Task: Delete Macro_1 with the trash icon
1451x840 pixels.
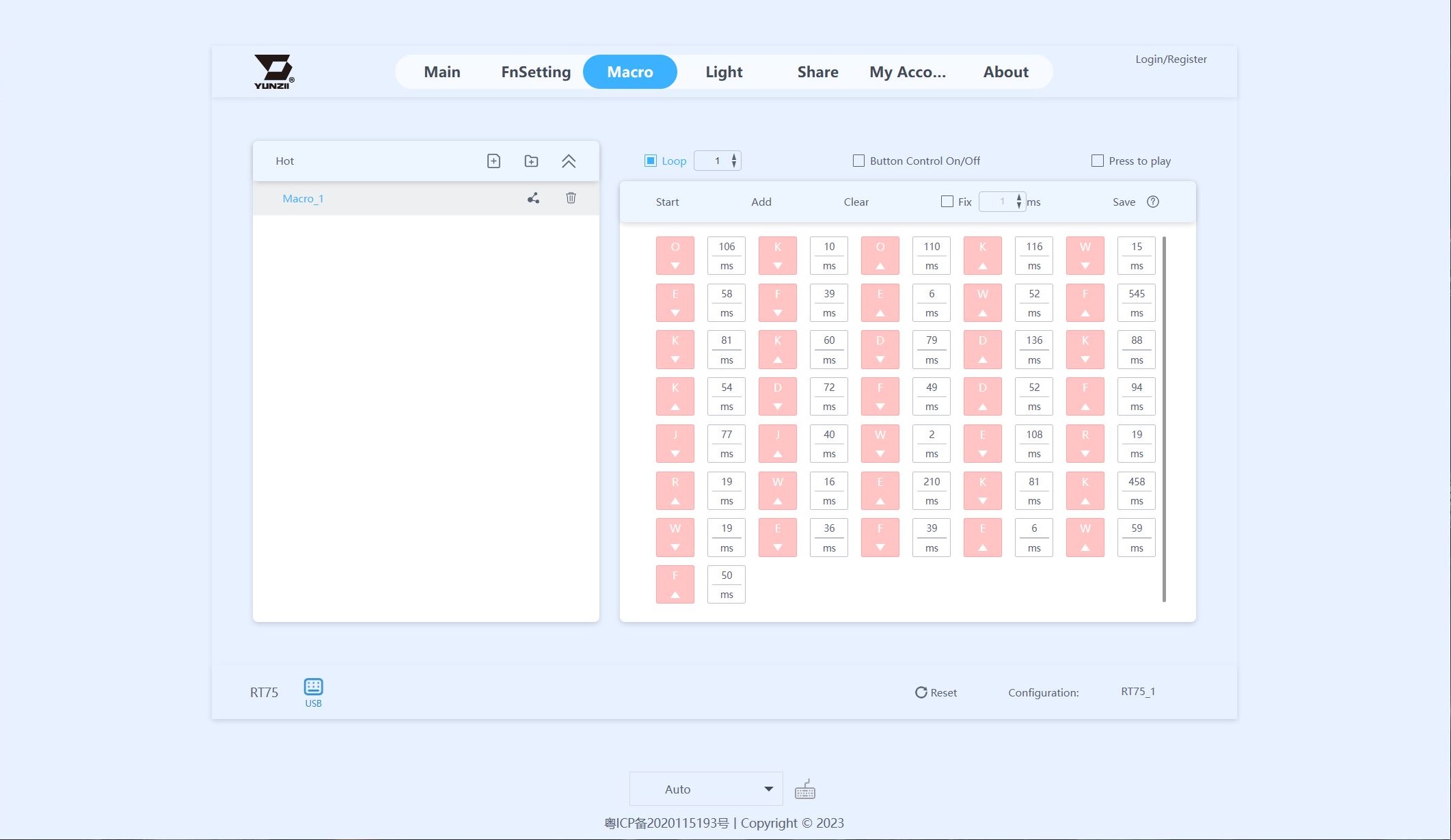Action: pyautogui.click(x=571, y=198)
